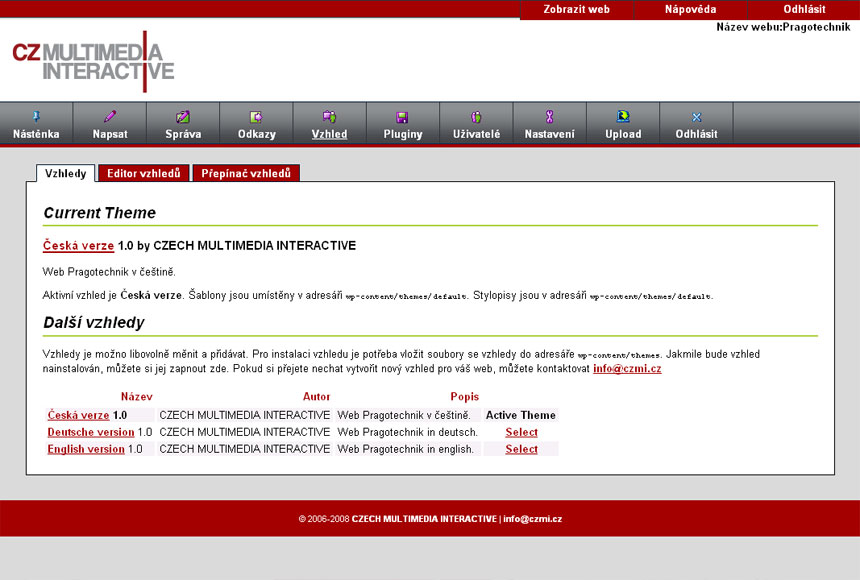Click the footer CZECH MULTIMEDIA INTERACTIVE text

point(424,519)
